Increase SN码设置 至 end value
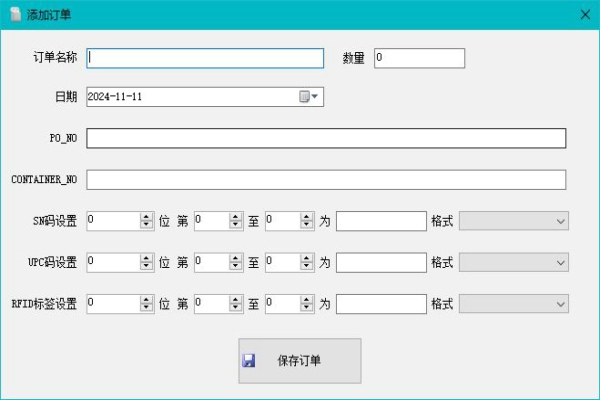The height and width of the screenshot is (400, 600). pos(307,217)
